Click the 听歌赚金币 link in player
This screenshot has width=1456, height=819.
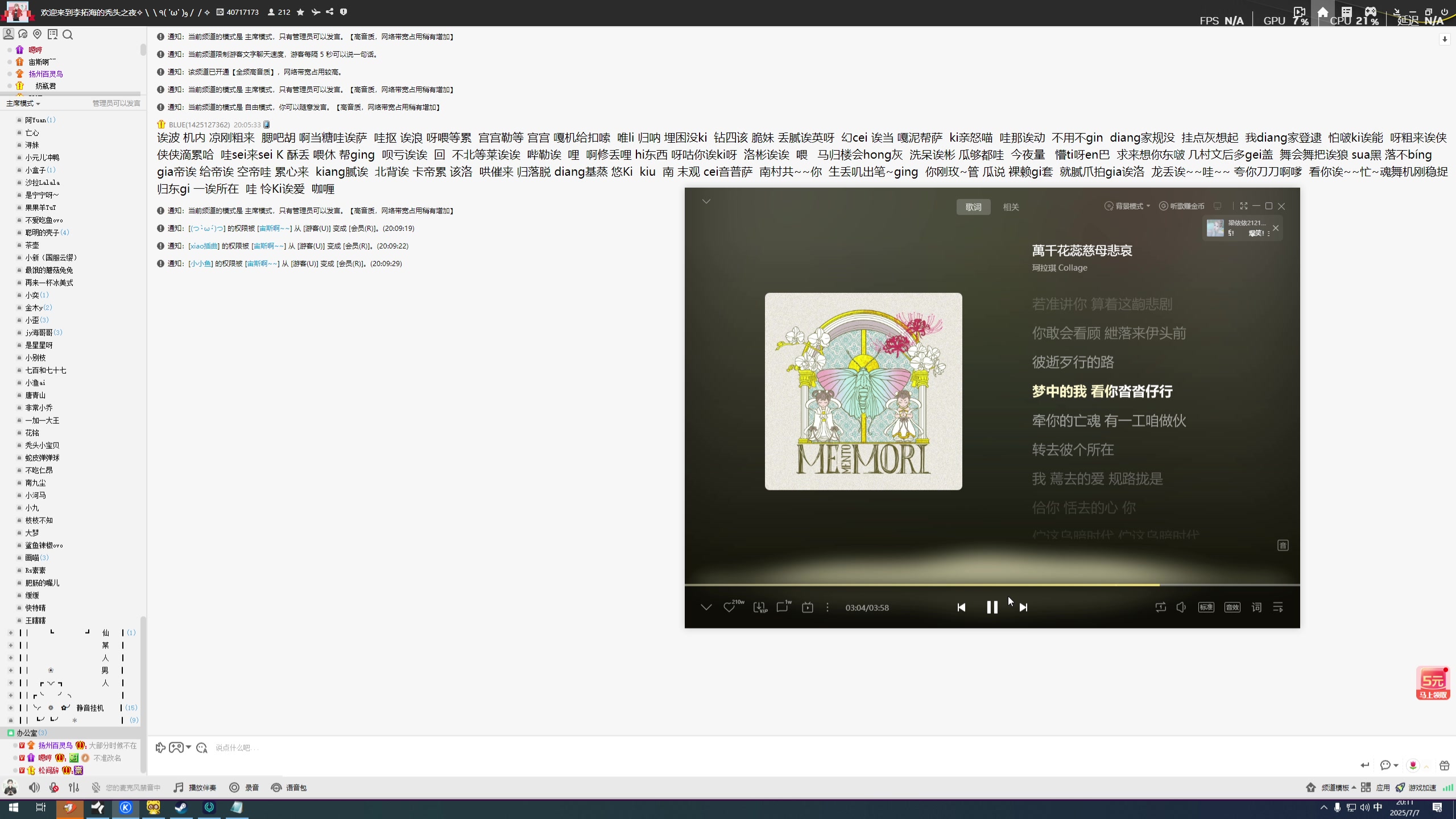(x=1182, y=206)
